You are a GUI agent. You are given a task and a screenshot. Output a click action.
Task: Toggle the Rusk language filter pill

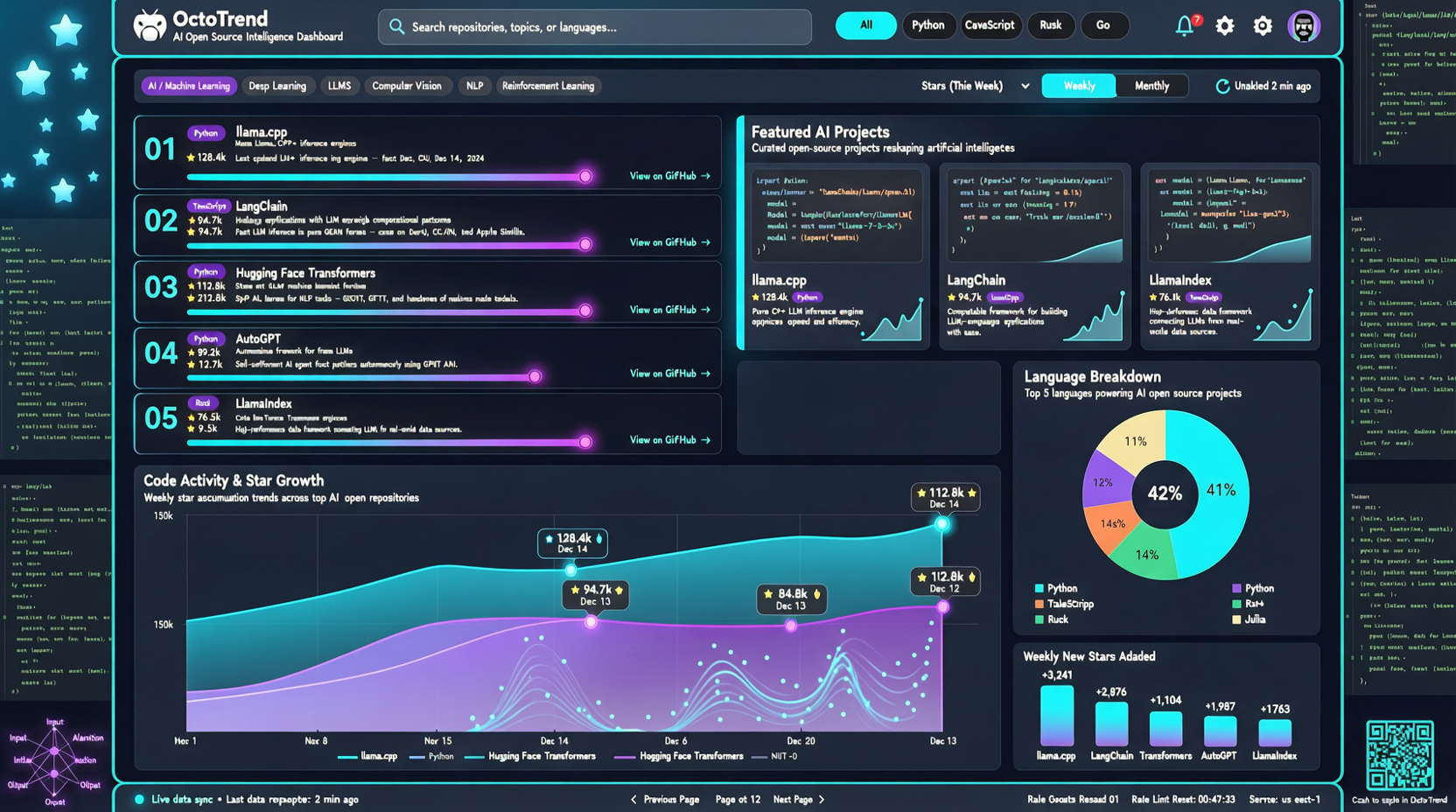[x=1051, y=25]
